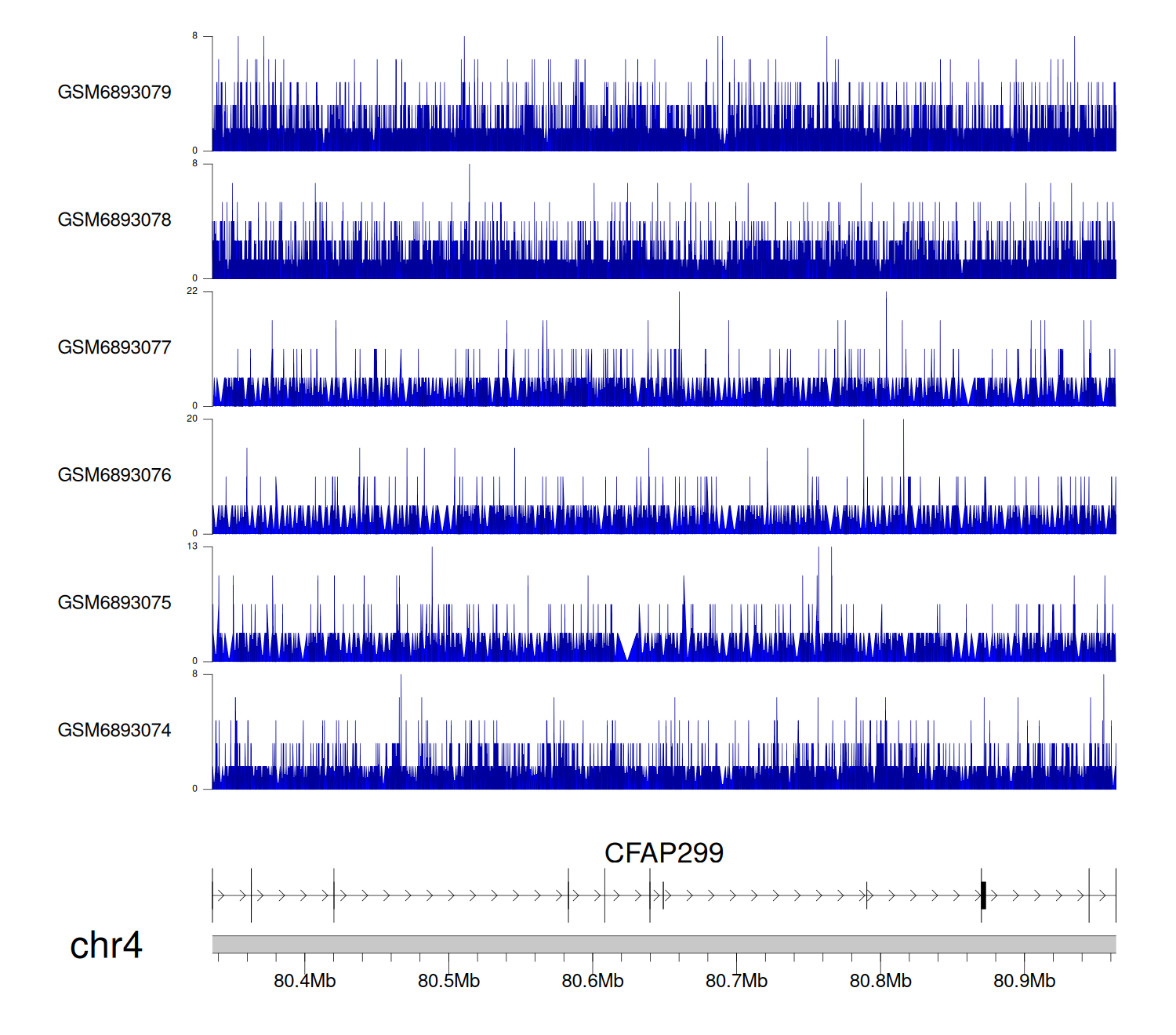This screenshot has height=1035, width=1176.
Task: Click the CFAP299 gene name
Action: [x=663, y=853]
